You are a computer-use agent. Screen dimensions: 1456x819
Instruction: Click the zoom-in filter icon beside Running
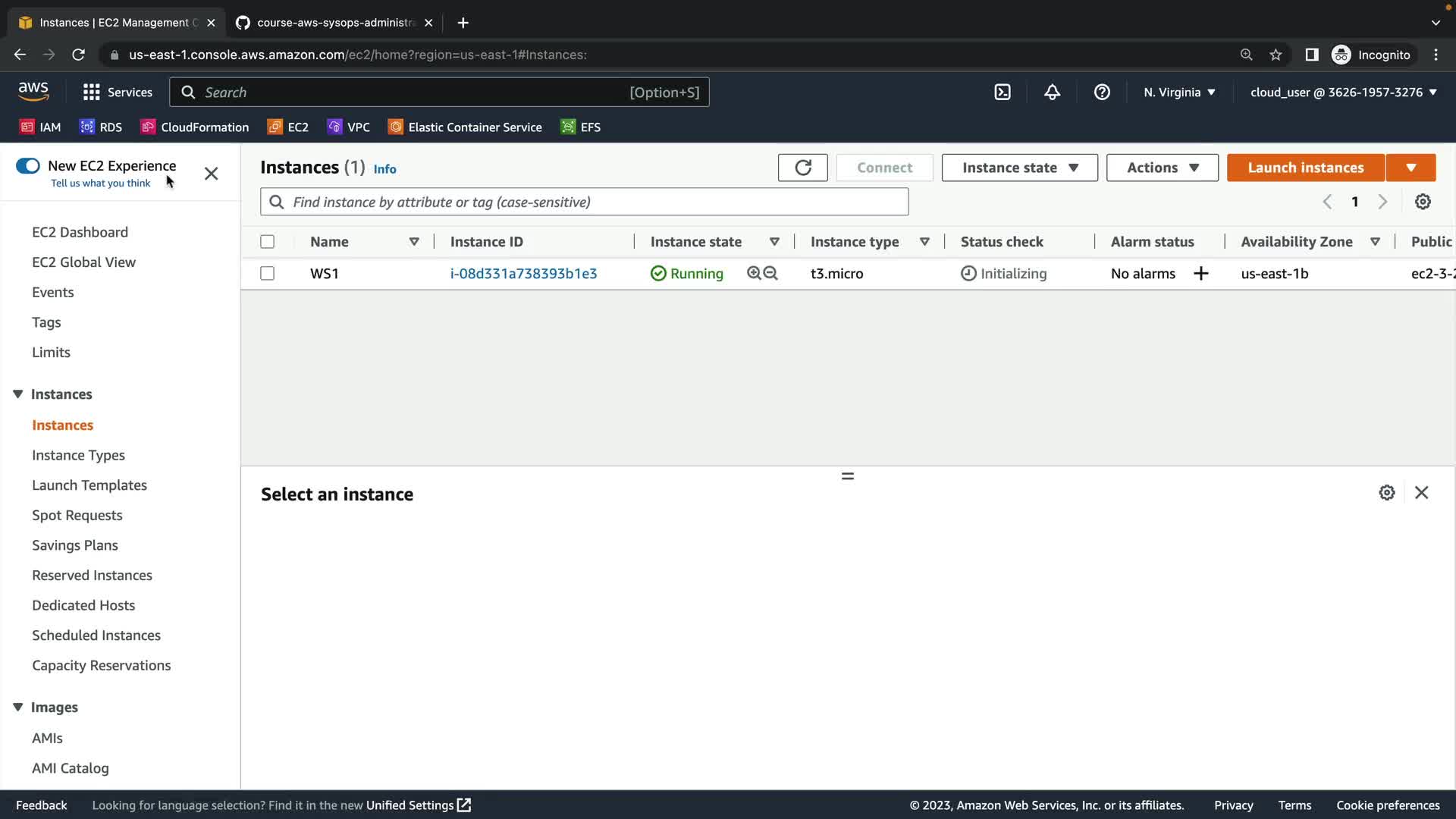[x=754, y=273]
